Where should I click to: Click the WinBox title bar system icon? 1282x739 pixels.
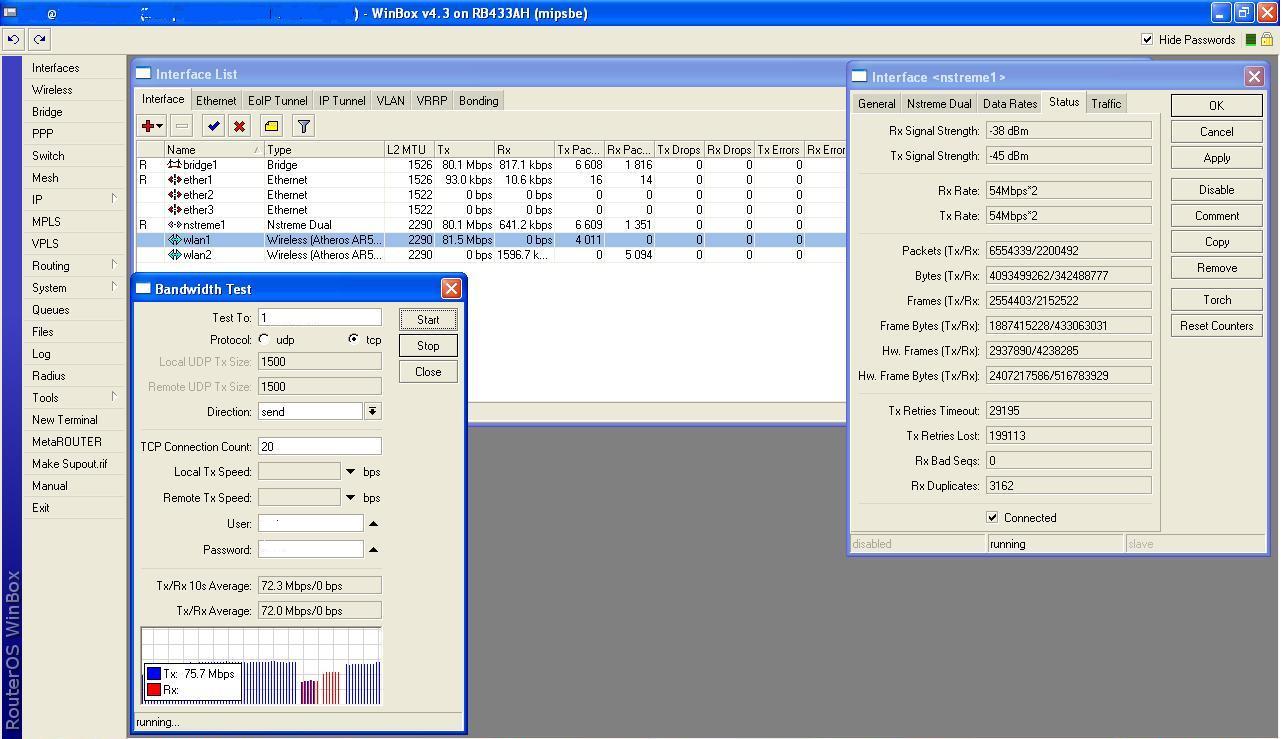click(11, 13)
